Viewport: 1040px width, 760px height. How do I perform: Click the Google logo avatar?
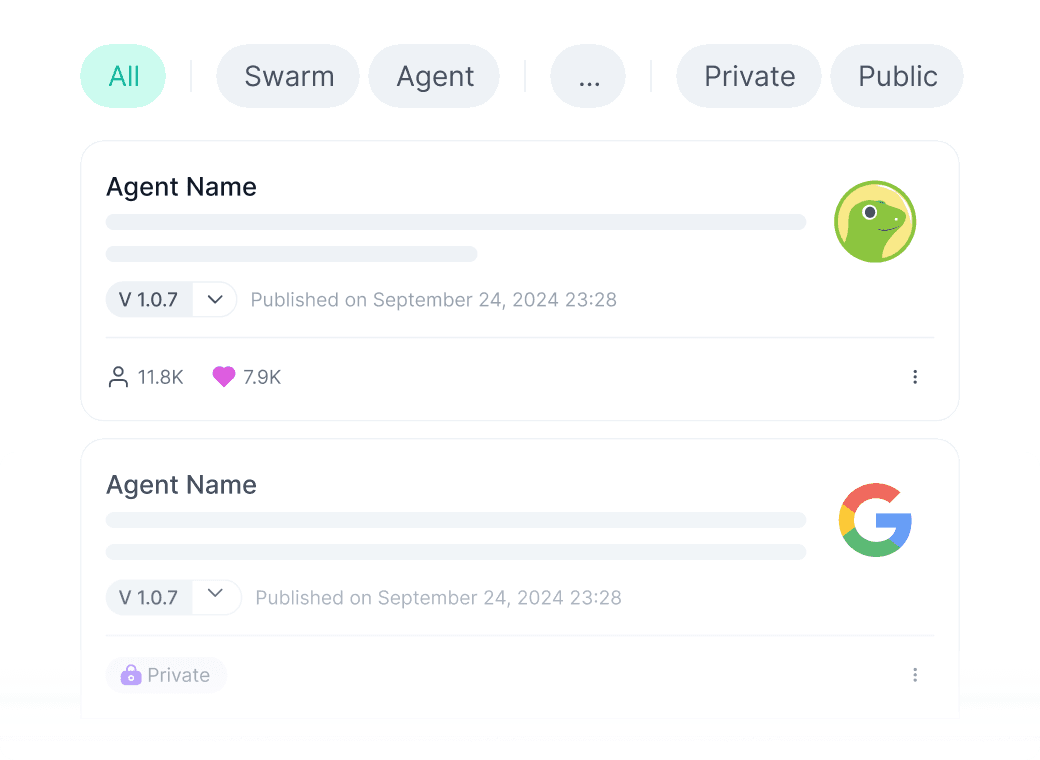(875, 520)
